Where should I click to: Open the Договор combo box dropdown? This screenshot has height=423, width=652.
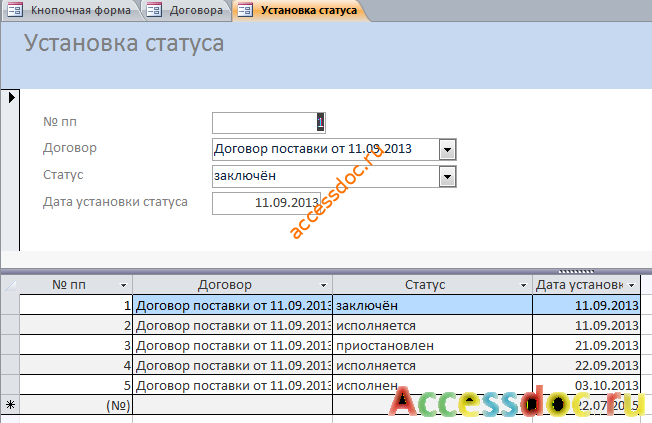pyautogui.click(x=447, y=150)
